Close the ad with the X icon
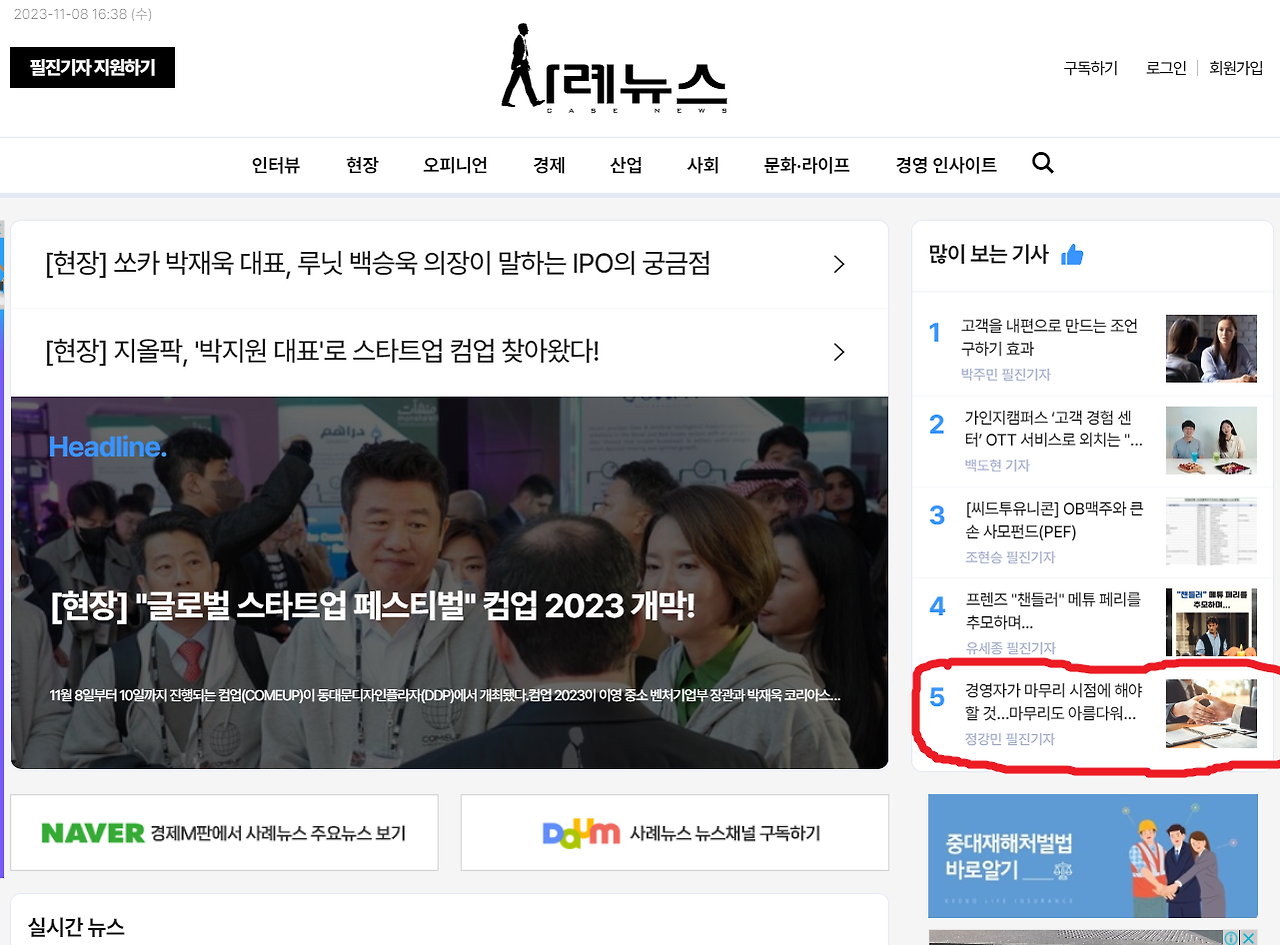1280x945 pixels. (1249, 938)
